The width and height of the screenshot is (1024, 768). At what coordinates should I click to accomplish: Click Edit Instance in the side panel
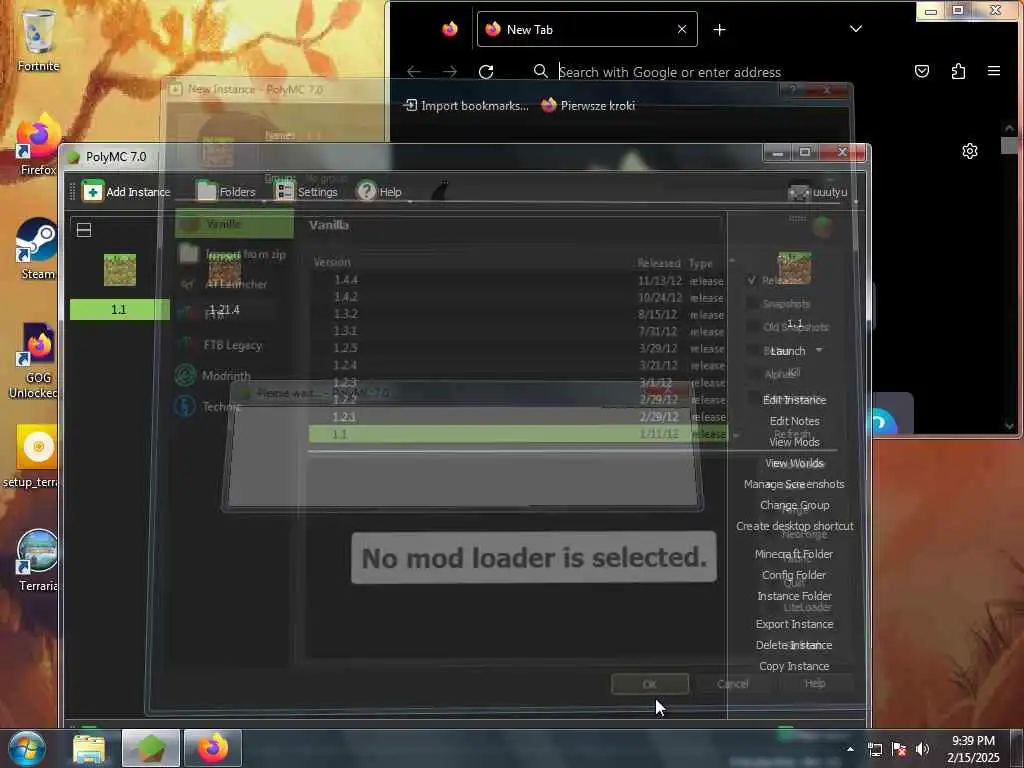tap(794, 400)
